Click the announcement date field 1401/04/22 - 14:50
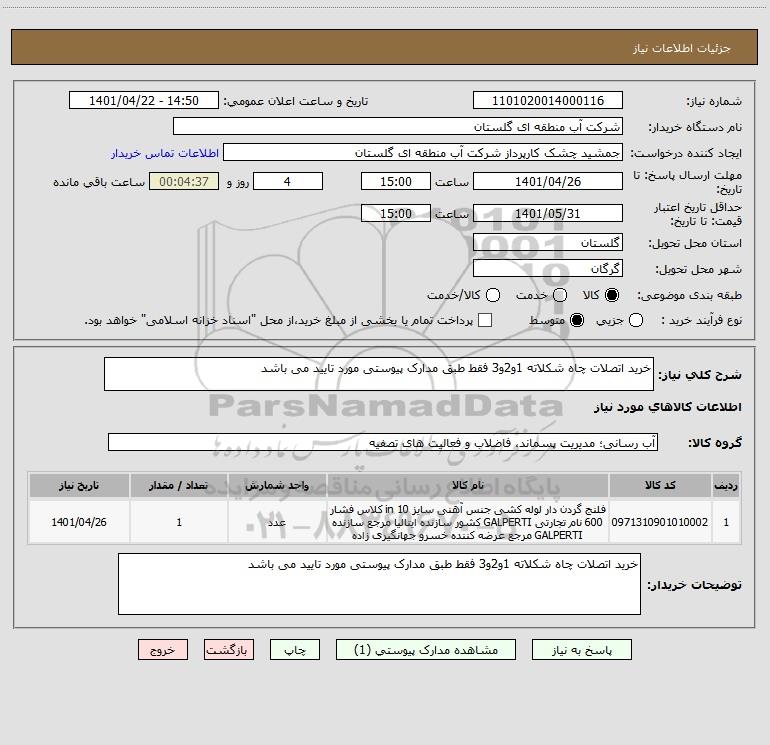770x745 pixels. (x=144, y=101)
